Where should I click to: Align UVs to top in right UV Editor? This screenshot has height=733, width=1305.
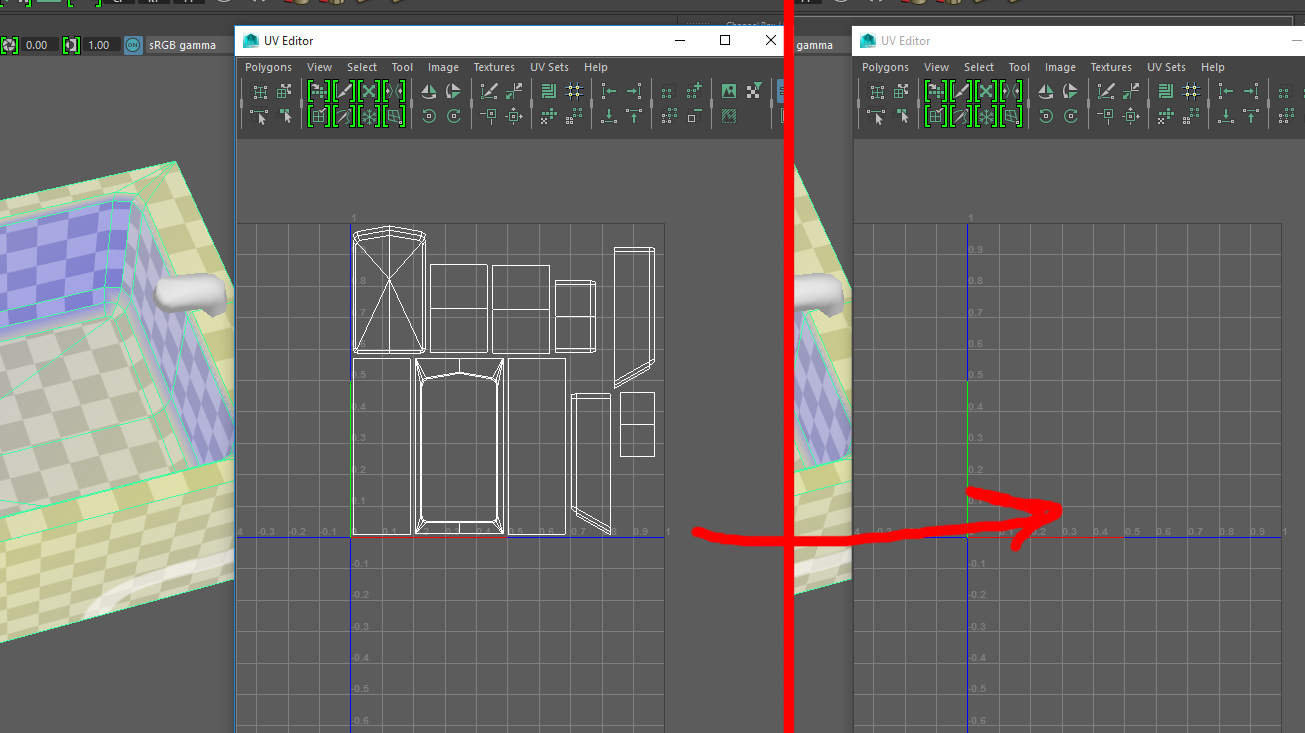[x=1251, y=116]
